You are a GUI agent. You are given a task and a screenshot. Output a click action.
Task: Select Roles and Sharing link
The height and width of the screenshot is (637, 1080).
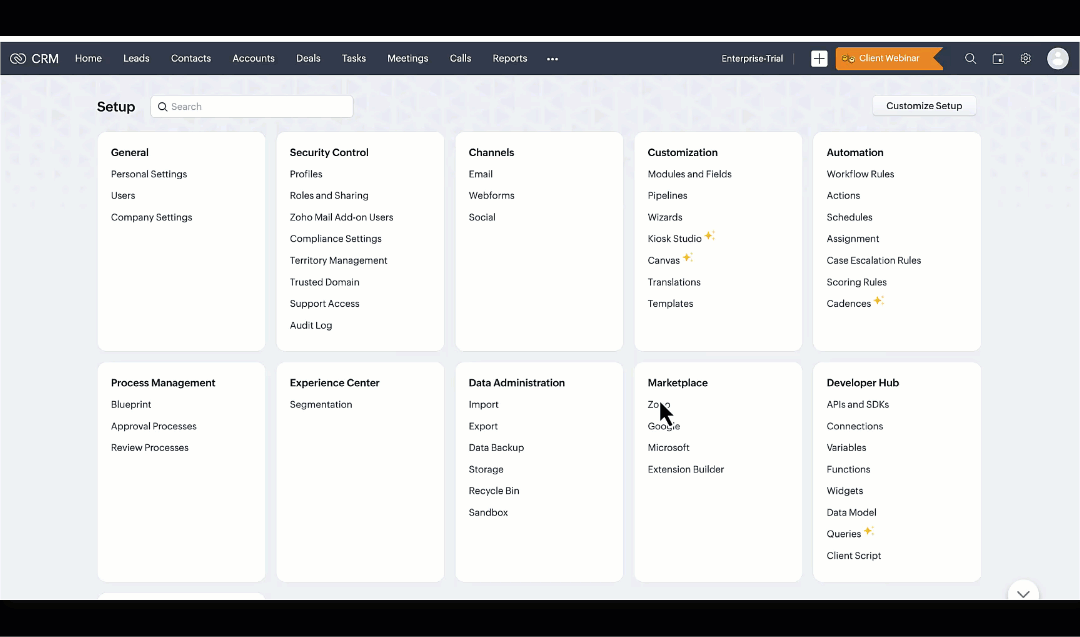pyautogui.click(x=329, y=196)
